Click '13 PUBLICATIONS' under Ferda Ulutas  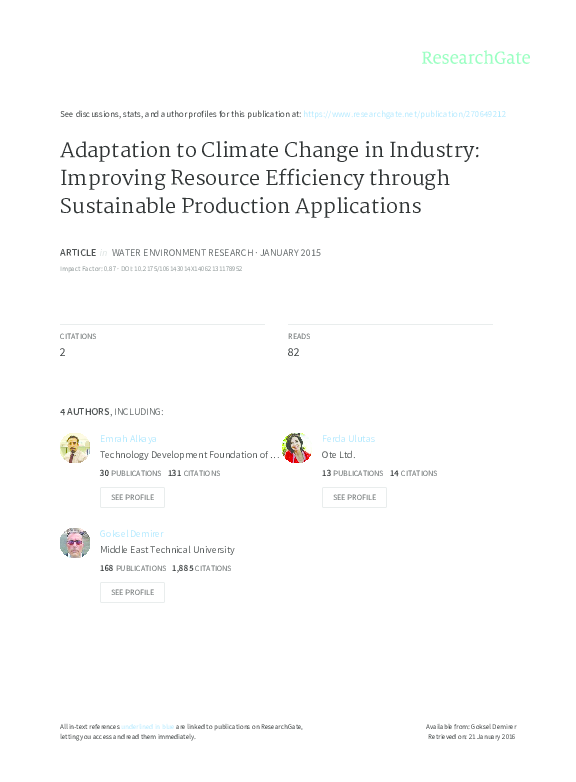click(352, 473)
